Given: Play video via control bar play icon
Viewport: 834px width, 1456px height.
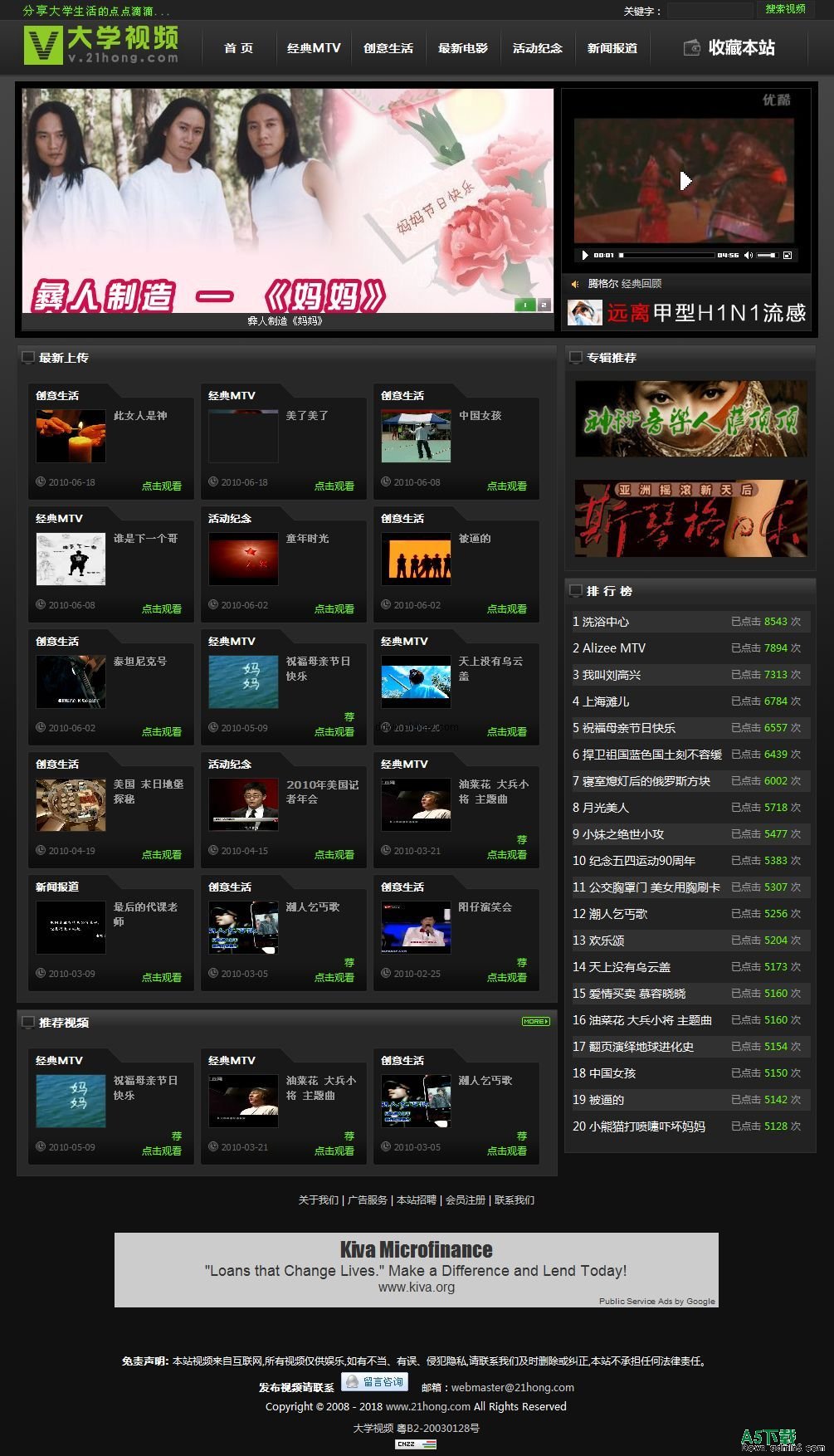Looking at the screenshot, I should point(585,255).
